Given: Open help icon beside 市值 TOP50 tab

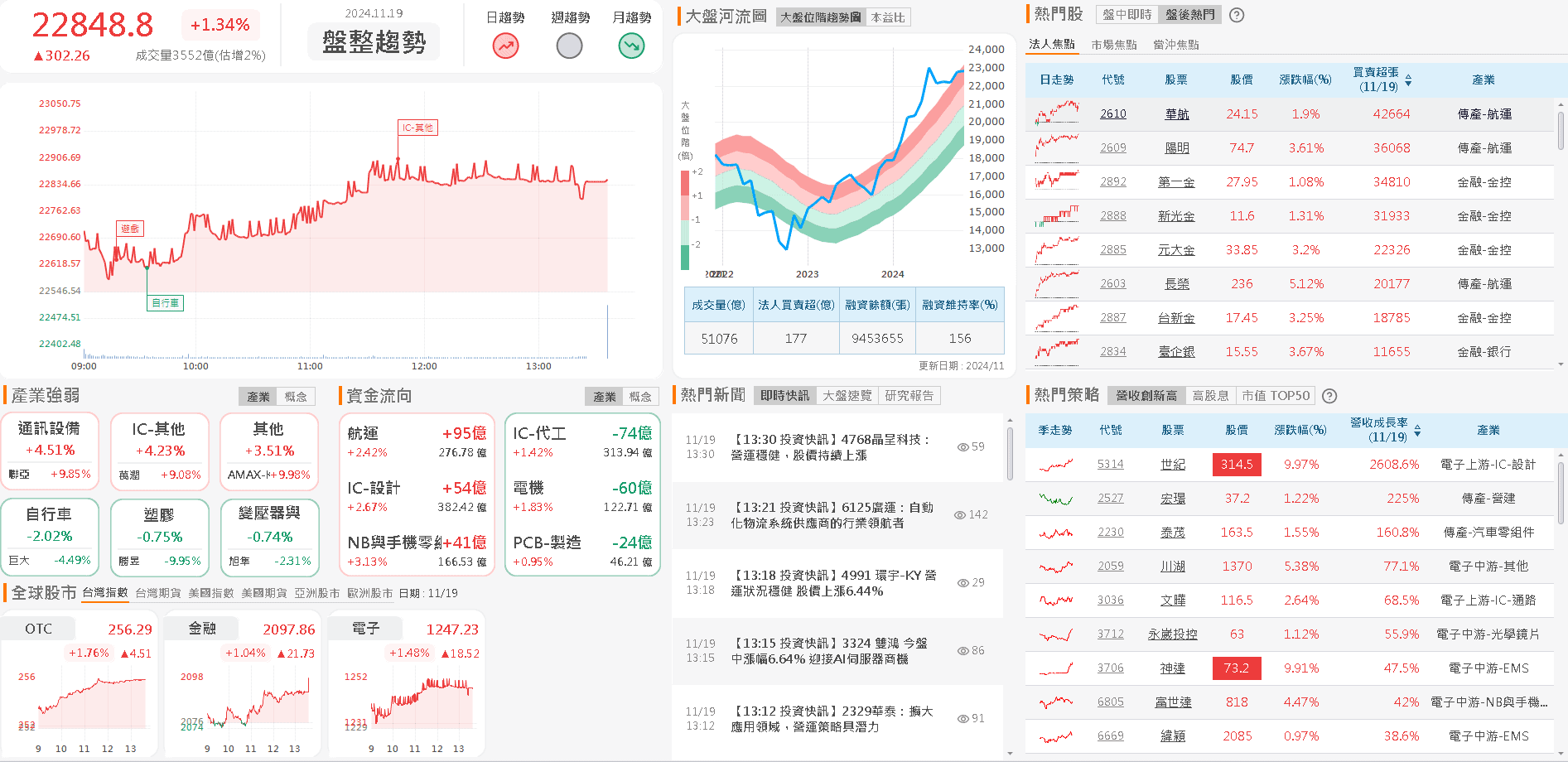Looking at the screenshot, I should click(1329, 396).
